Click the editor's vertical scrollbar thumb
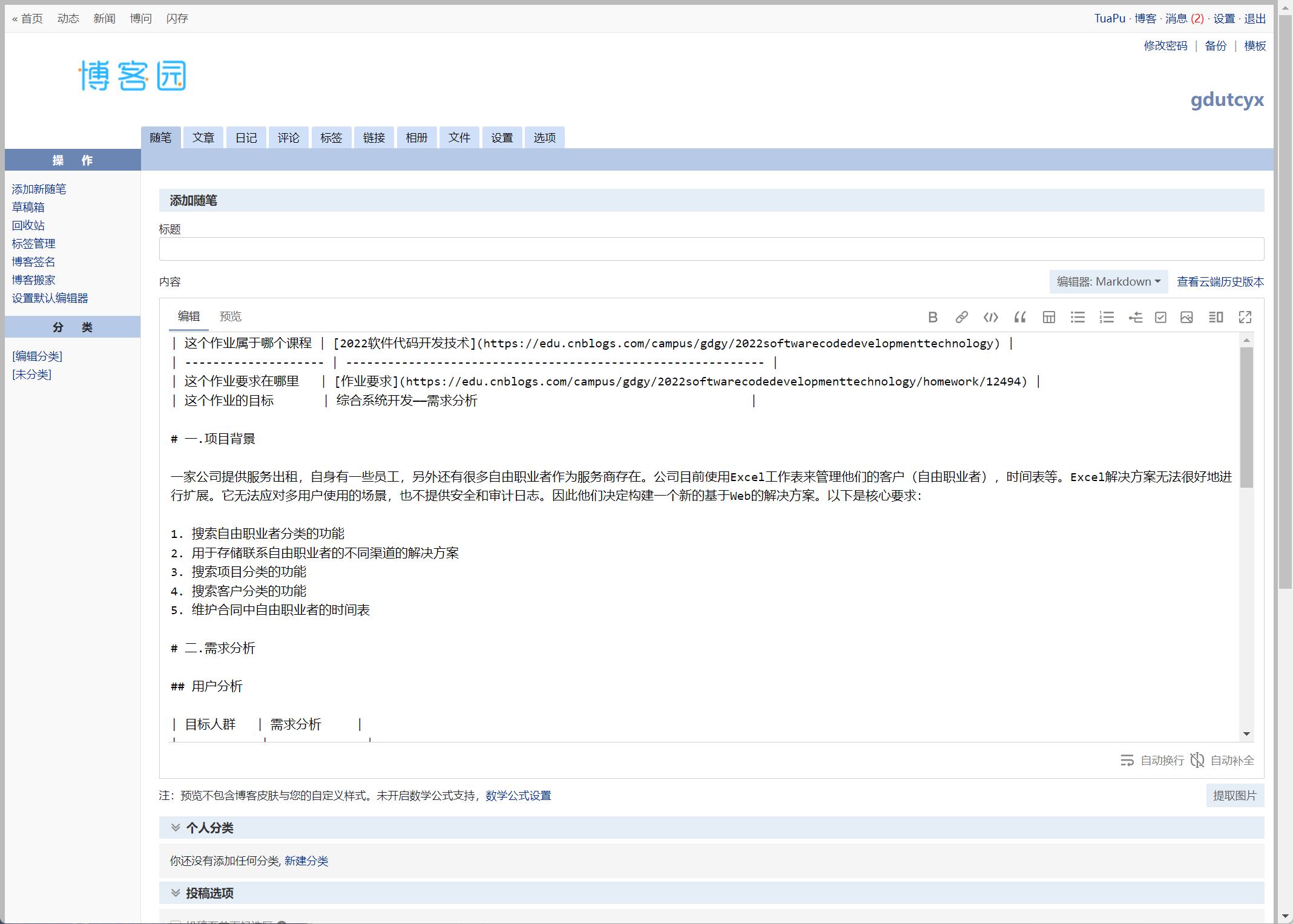This screenshot has width=1293, height=924. [x=1246, y=418]
